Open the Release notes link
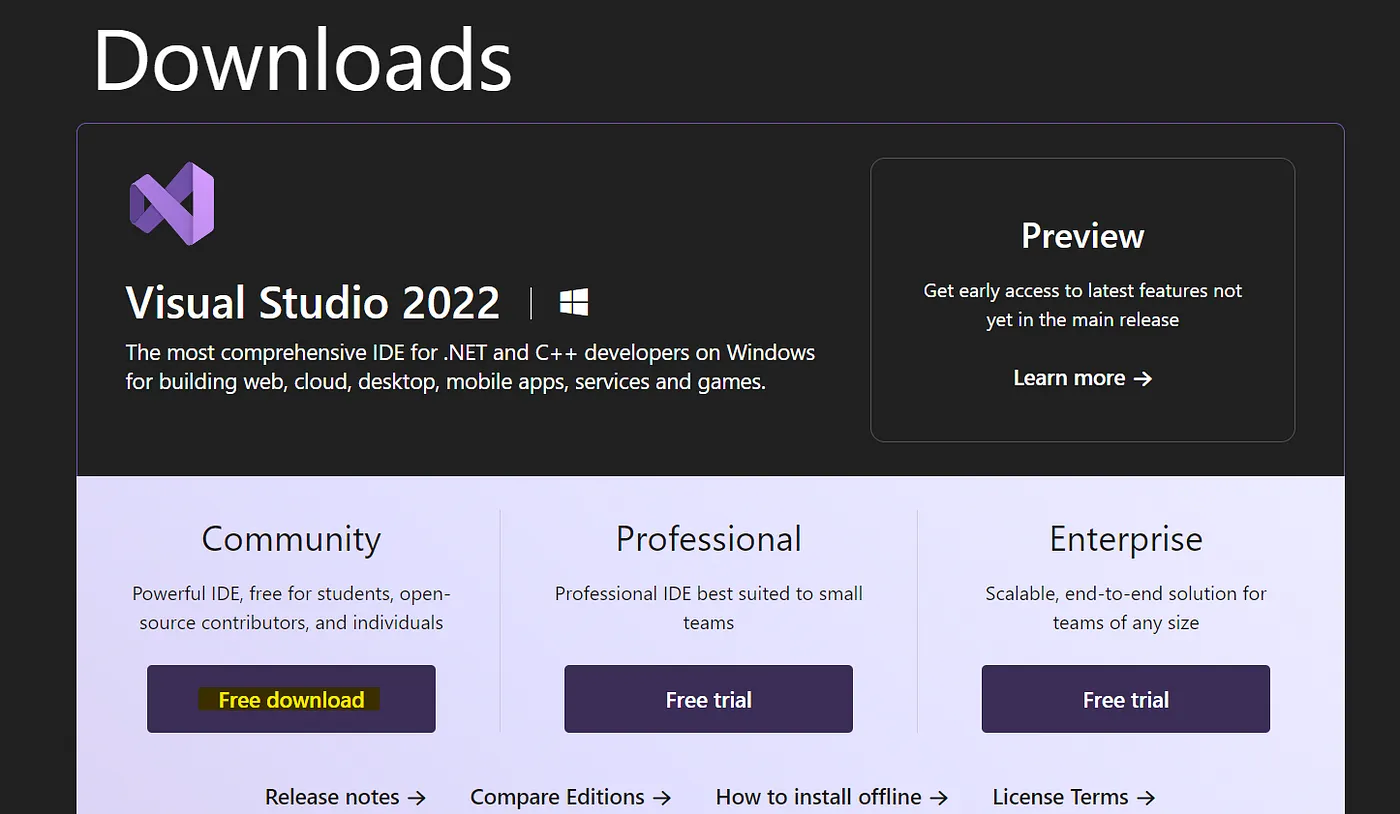Screen dimensions: 1400x814 coord(345,797)
